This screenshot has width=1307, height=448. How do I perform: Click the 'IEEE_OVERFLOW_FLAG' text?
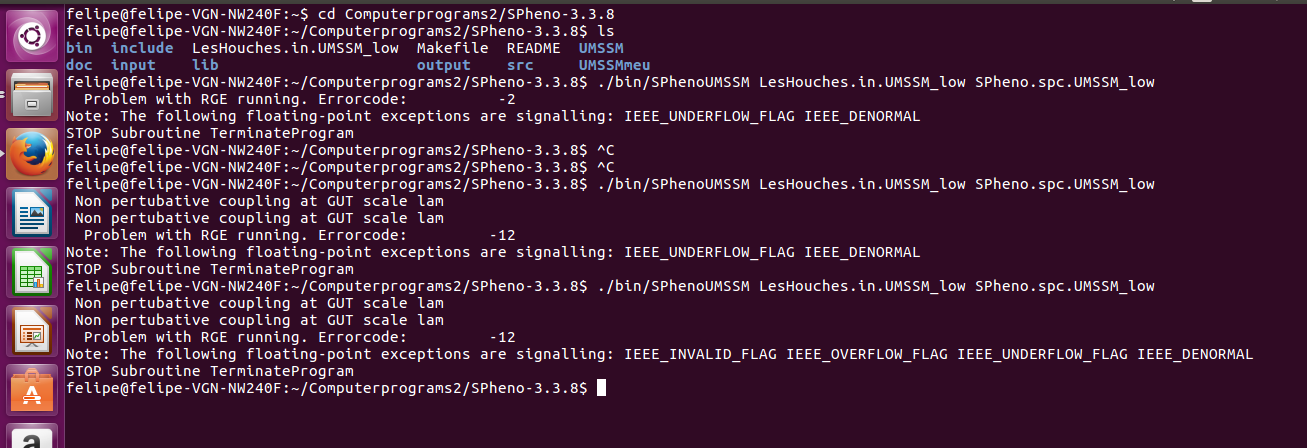pyautogui.click(x=866, y=354)
